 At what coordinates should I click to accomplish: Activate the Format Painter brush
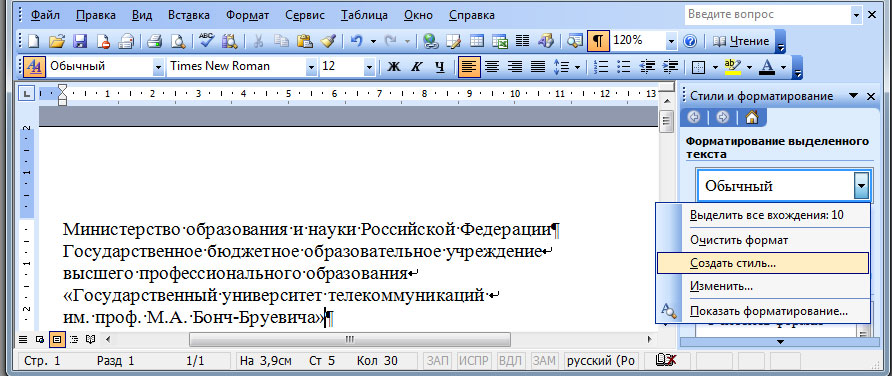[x=328, y=41]
